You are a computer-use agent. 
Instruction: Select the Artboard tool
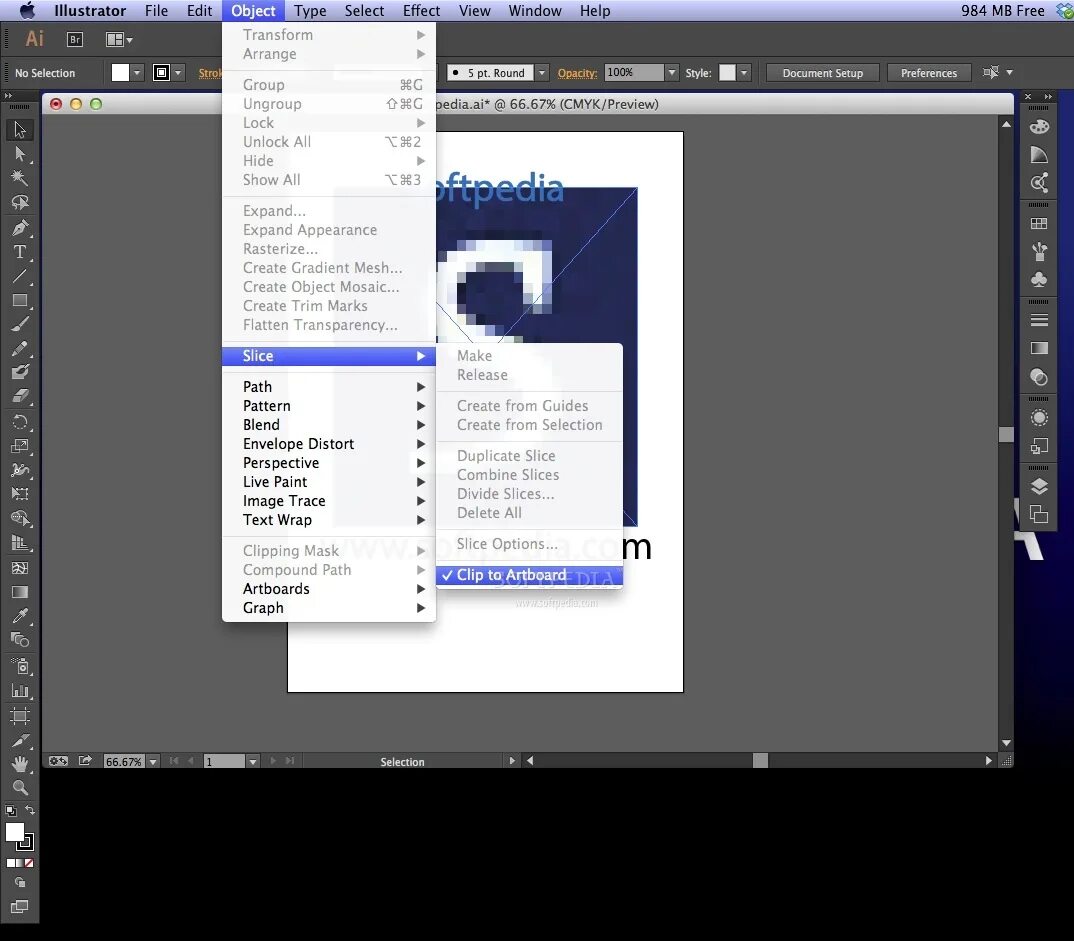20,716
